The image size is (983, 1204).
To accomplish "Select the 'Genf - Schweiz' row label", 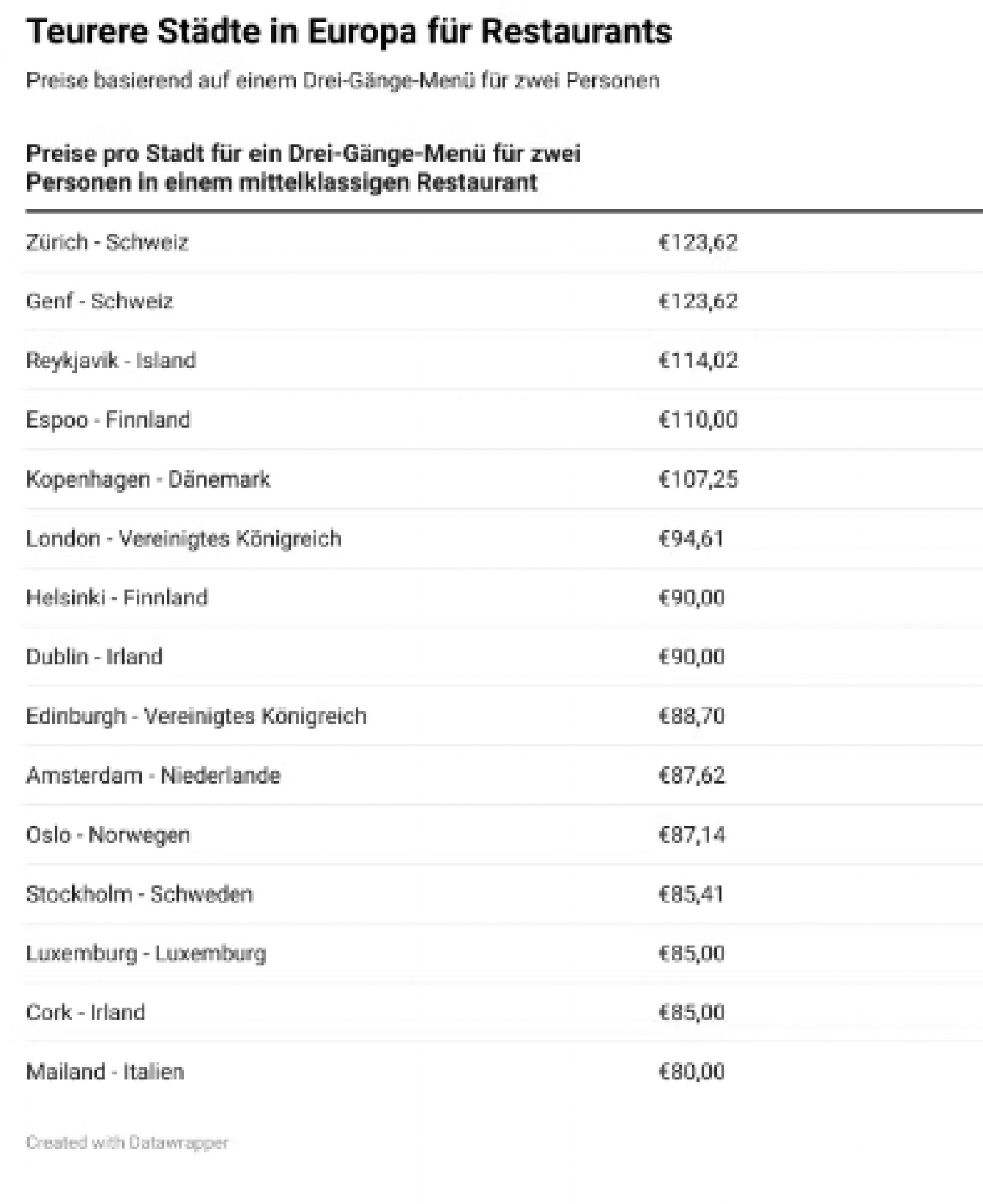I will [100, 301].
